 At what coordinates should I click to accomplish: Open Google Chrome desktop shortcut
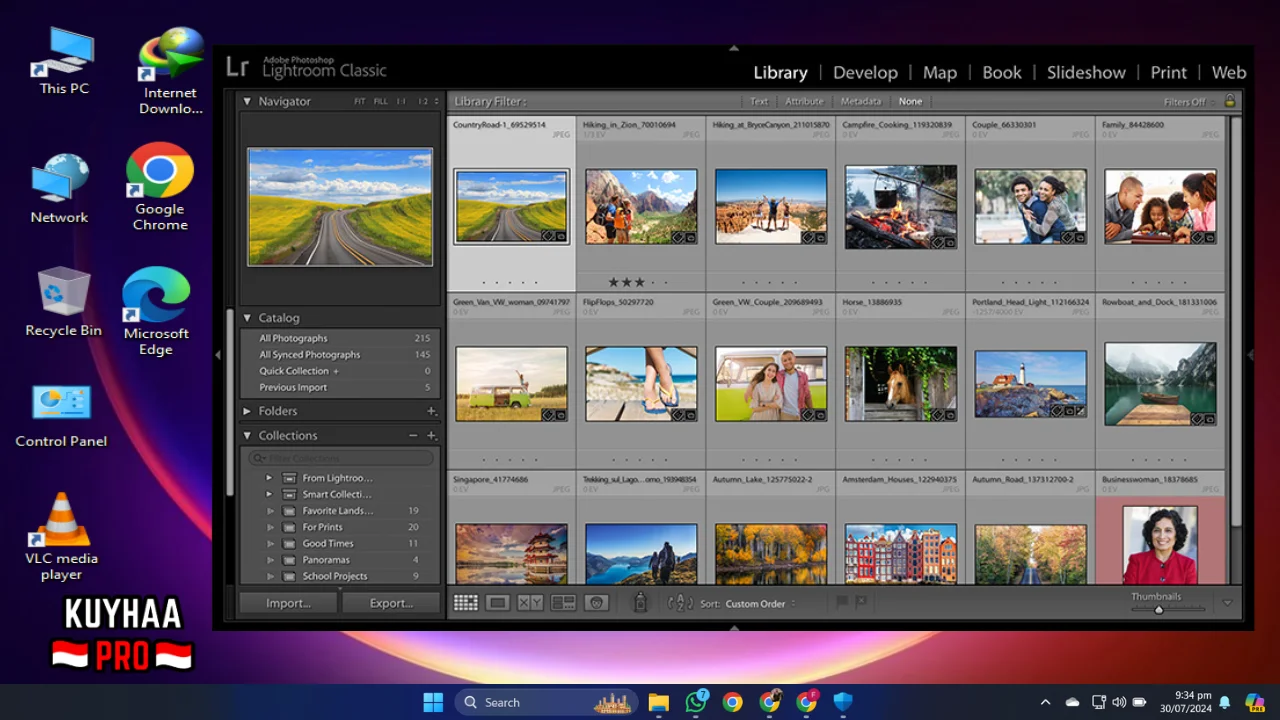point(160,187)
